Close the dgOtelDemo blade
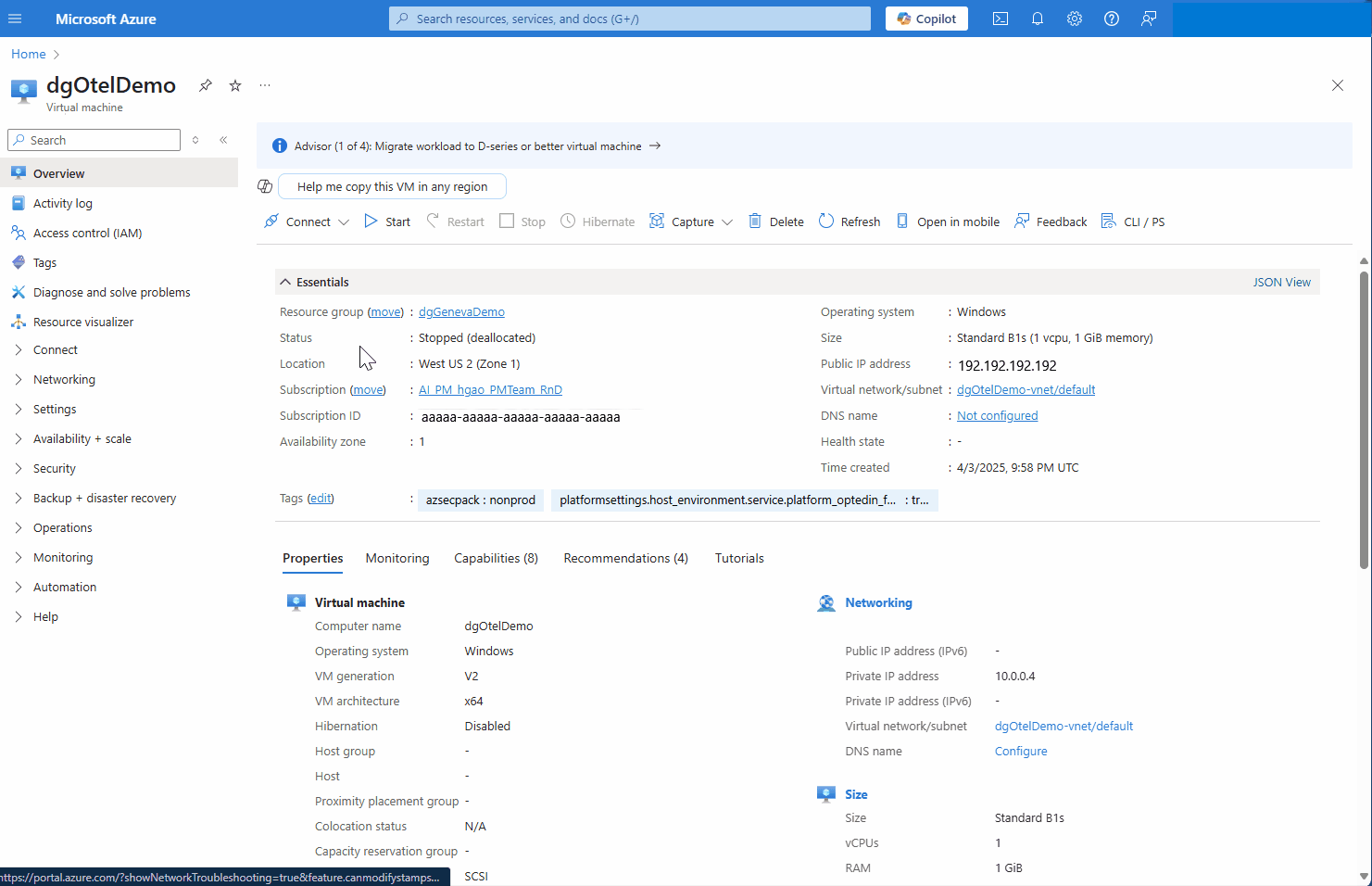The width and height of the screenshot is (1372, 886). [x=1338, y=85]
